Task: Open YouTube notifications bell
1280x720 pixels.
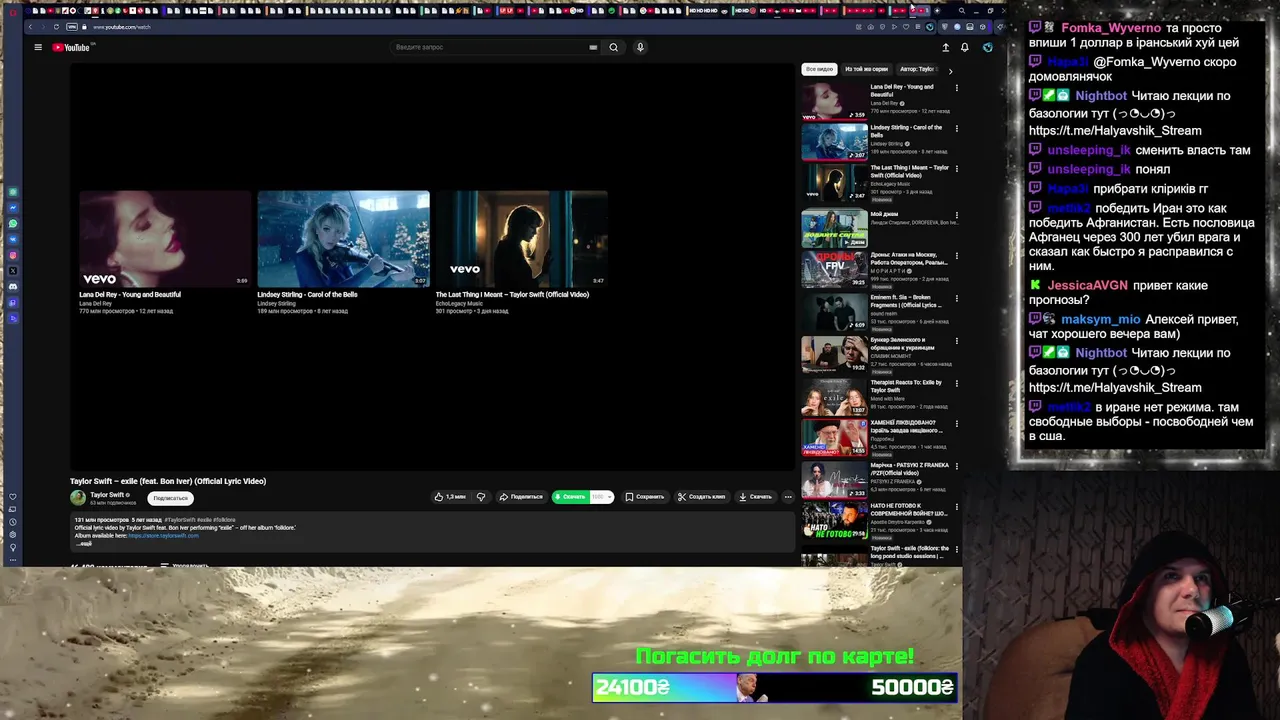Action: tap(965, 47)
